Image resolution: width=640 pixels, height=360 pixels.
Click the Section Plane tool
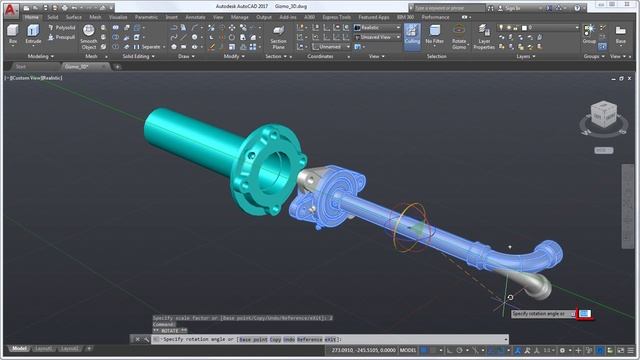pos(278,38)
